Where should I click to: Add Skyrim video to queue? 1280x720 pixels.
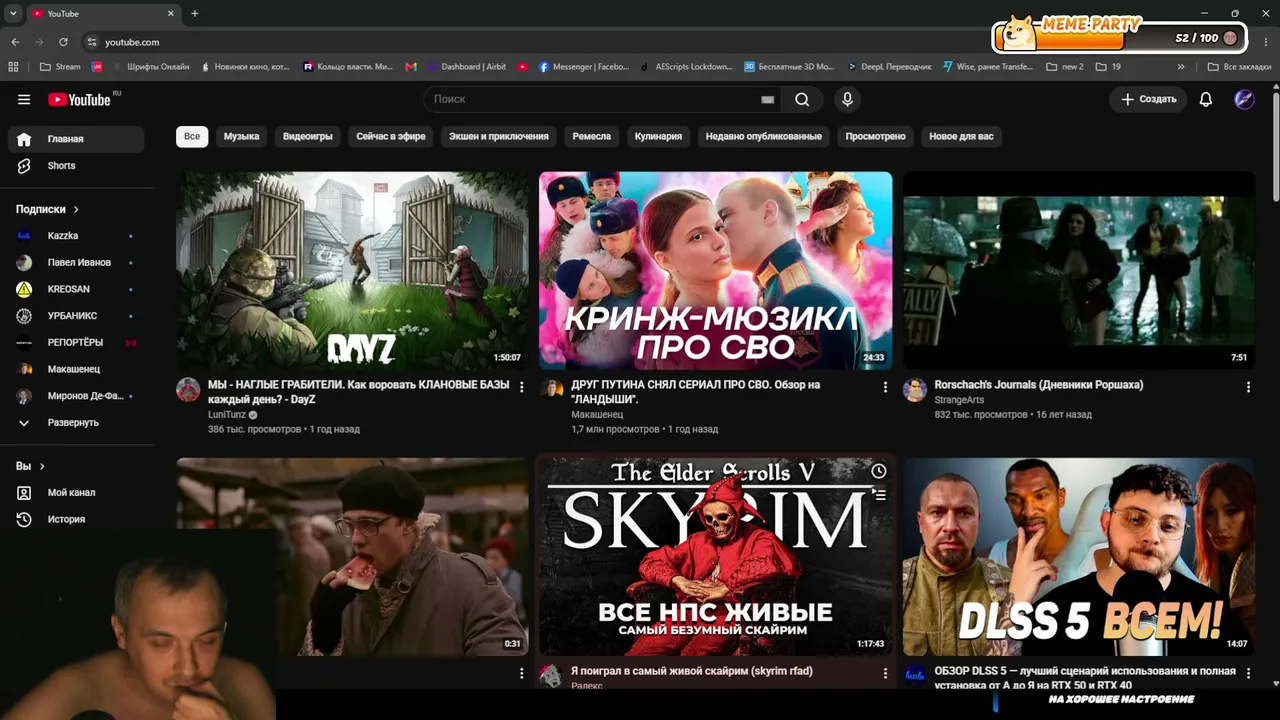878,494
